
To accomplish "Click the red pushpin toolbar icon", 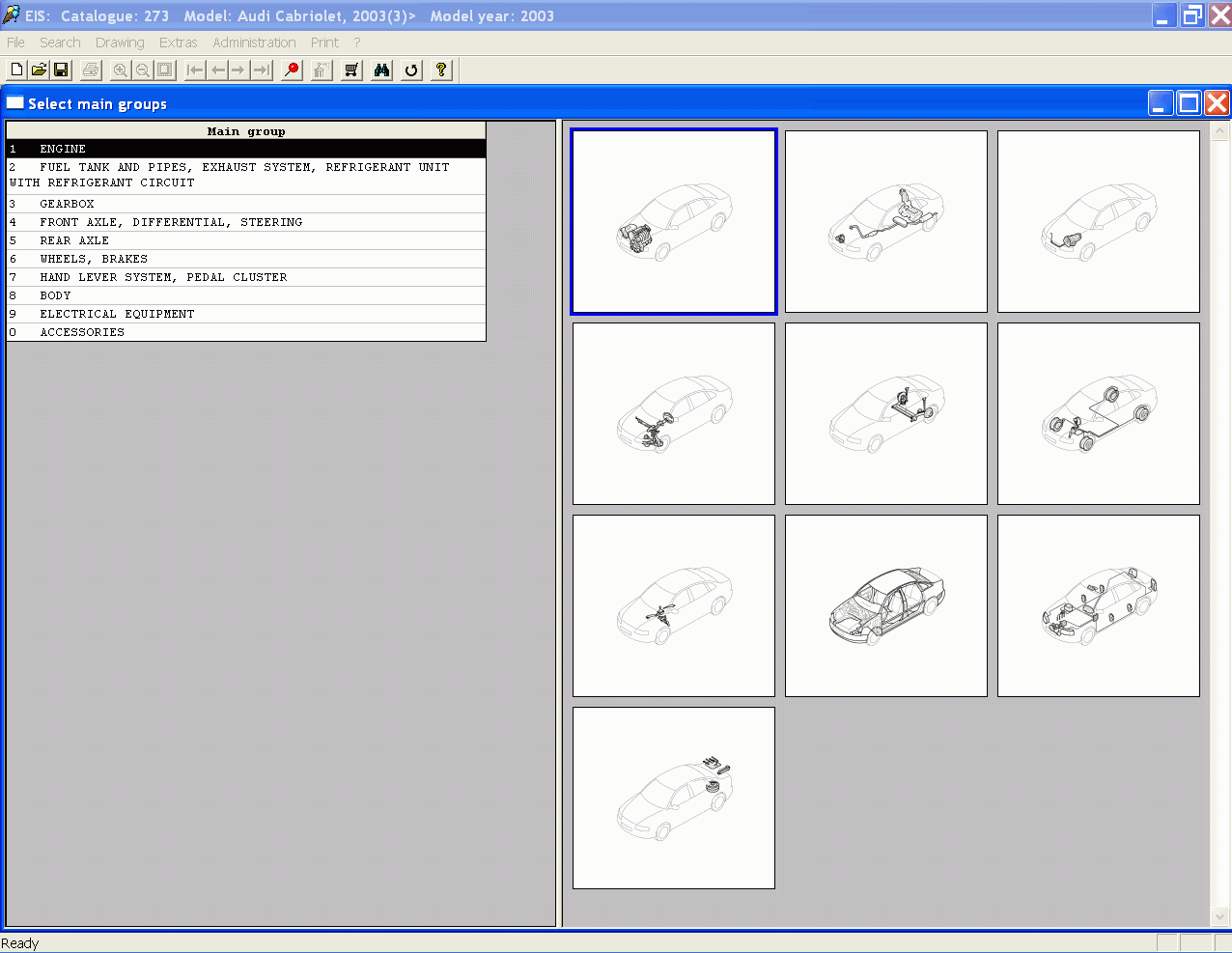I will 292,70.
